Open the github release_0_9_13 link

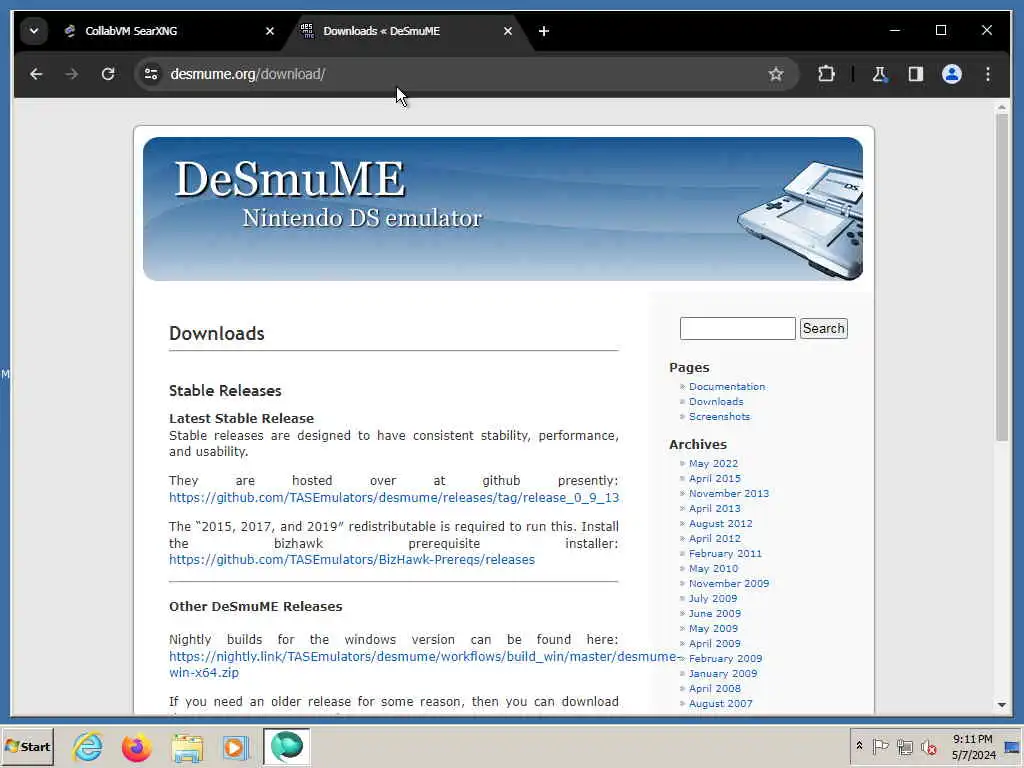tap(394, 498)
